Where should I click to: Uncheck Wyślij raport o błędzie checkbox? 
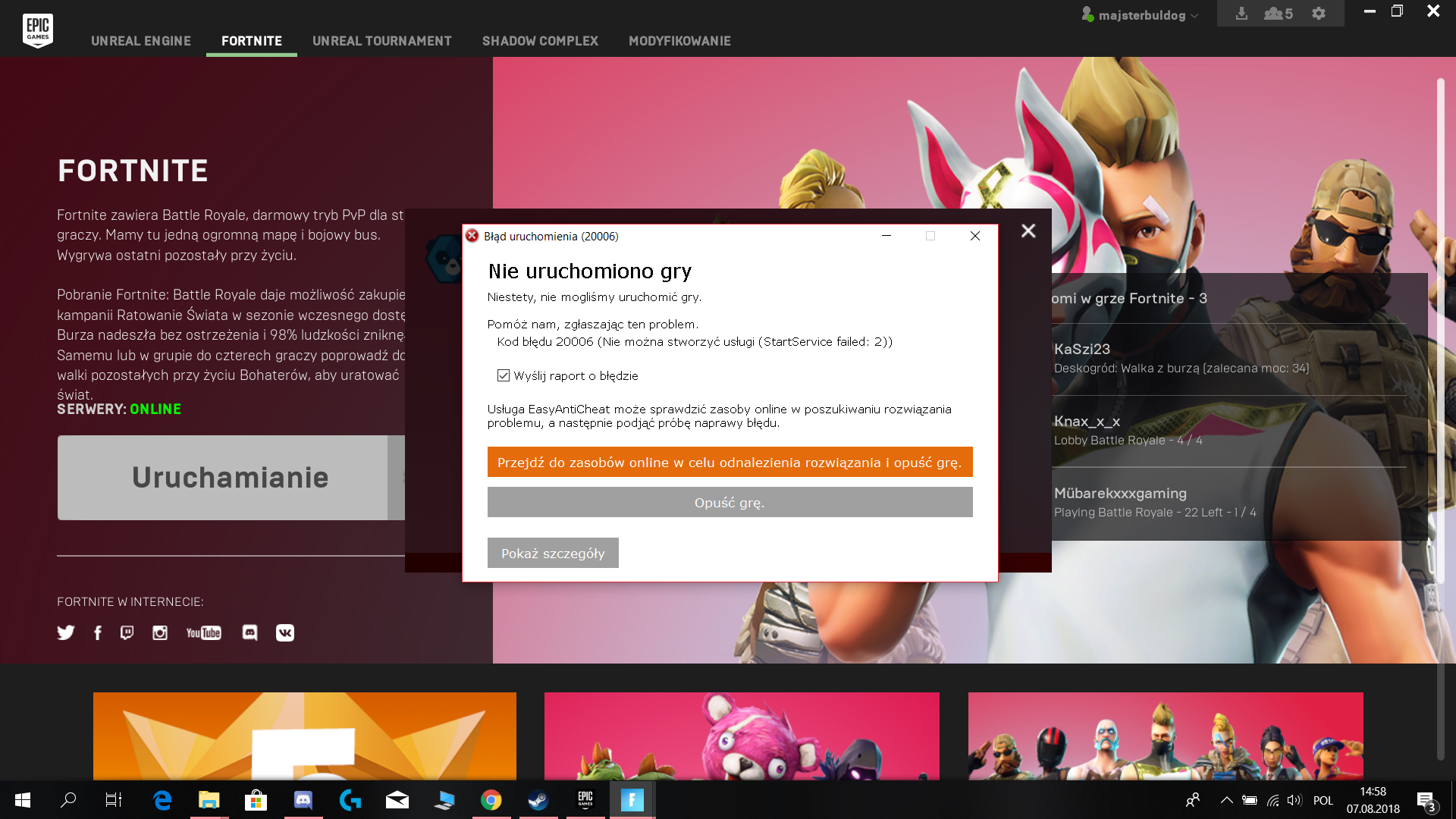point(504,375)
